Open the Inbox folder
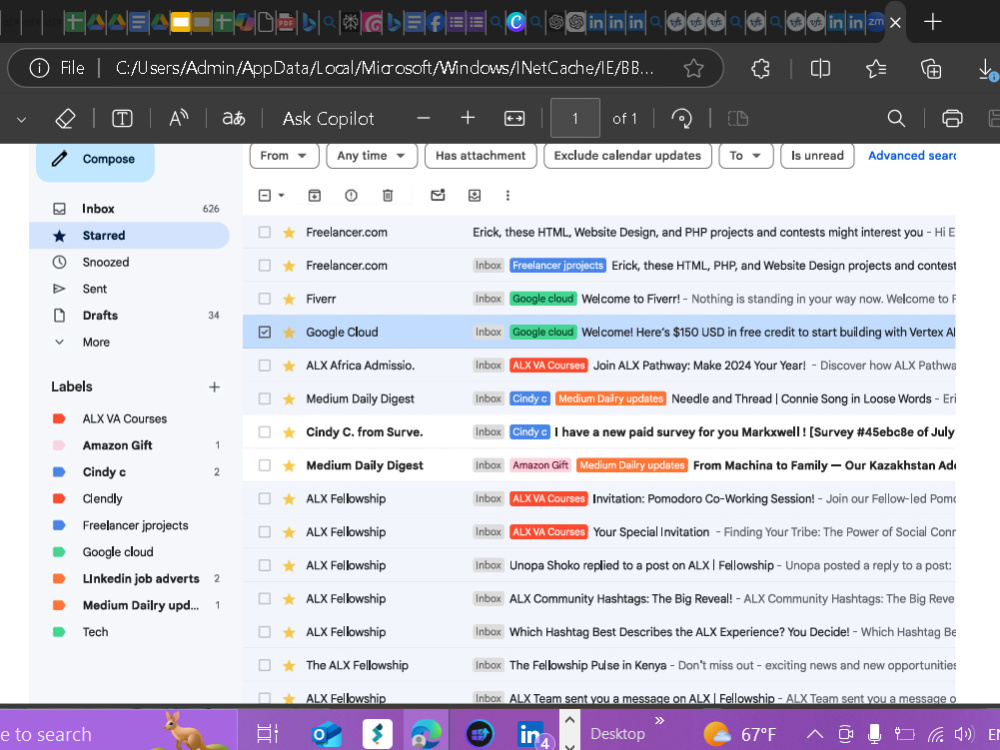Viewport: 1000px width, 750px height. 98,209
